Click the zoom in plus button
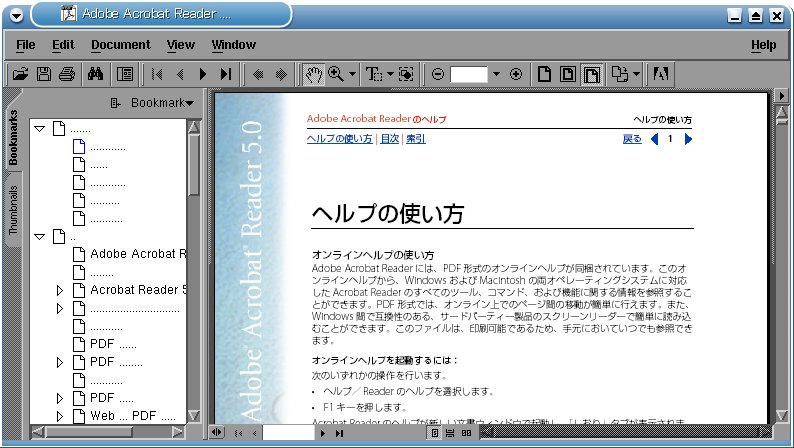Viewport: 794px width, 448px height. pyautogui.click(x=516, y=74)
